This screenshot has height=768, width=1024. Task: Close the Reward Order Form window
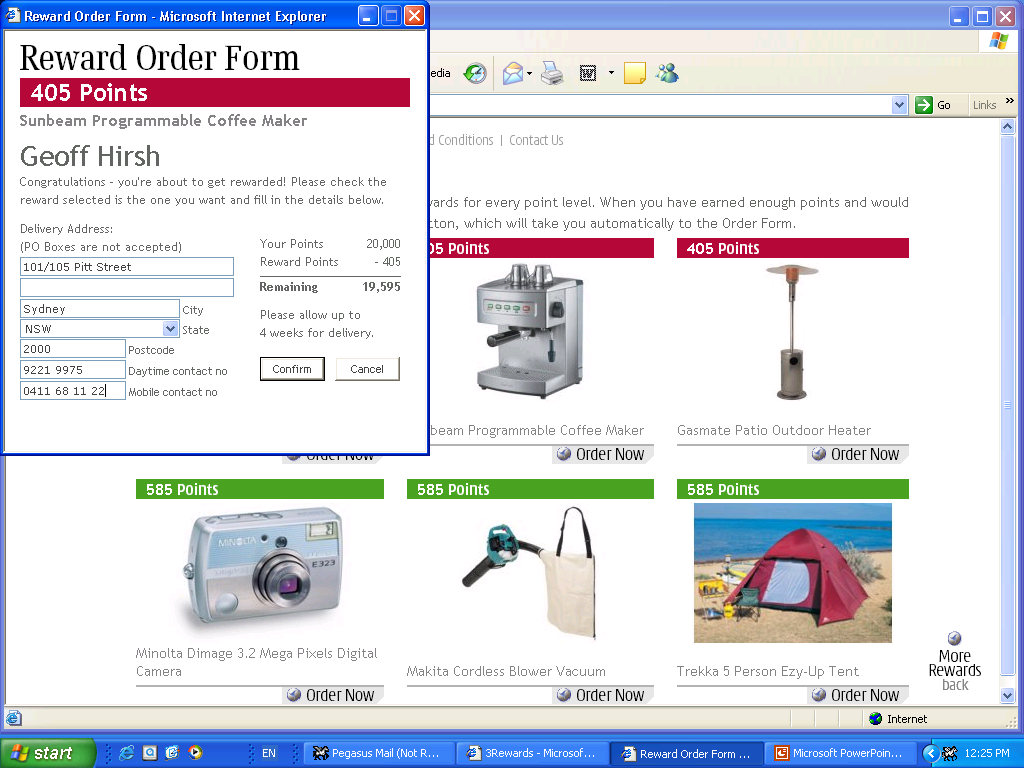(x=415, y=16)
